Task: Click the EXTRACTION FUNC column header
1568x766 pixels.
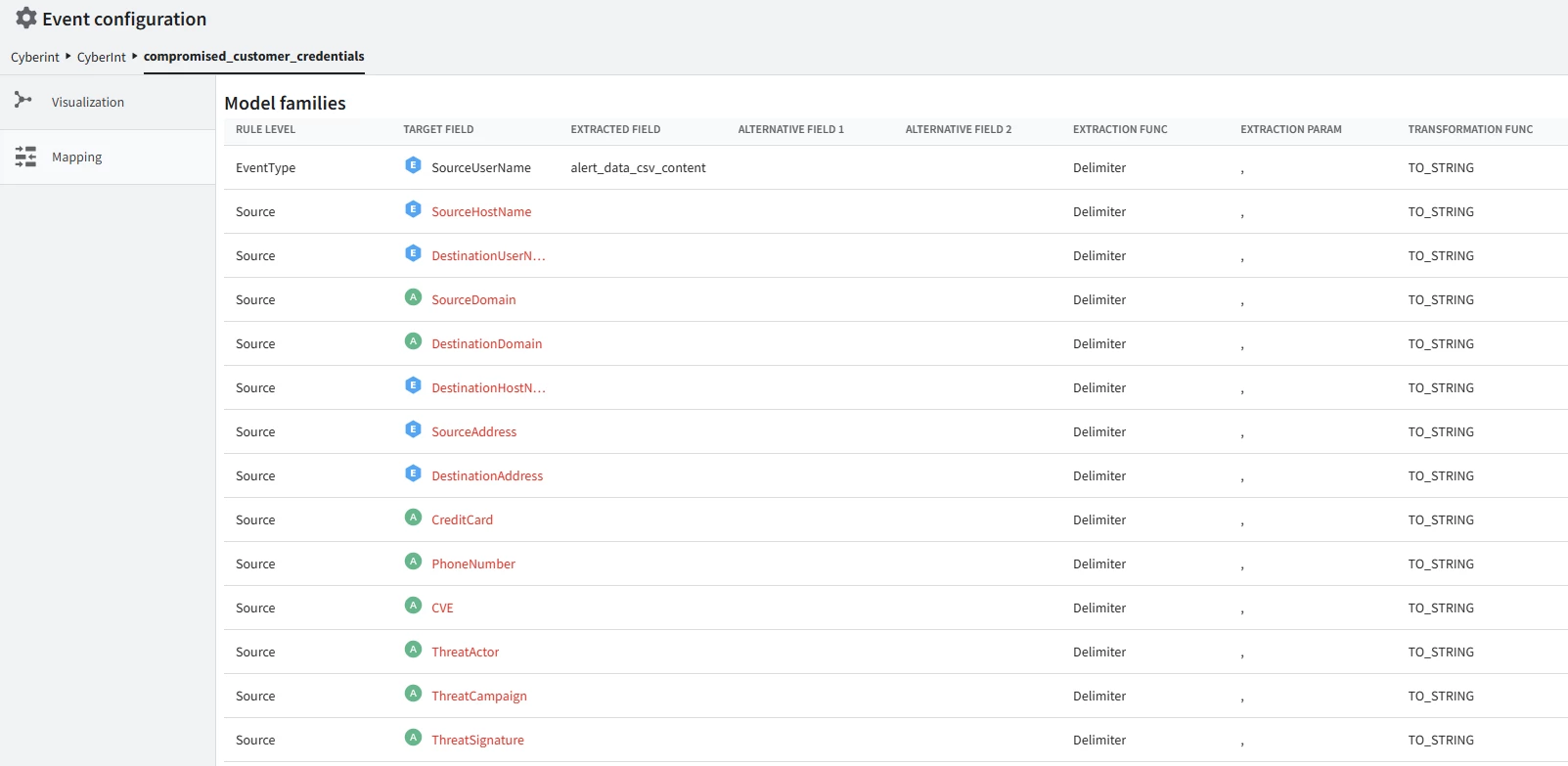Action: (x=1120, y=129)
